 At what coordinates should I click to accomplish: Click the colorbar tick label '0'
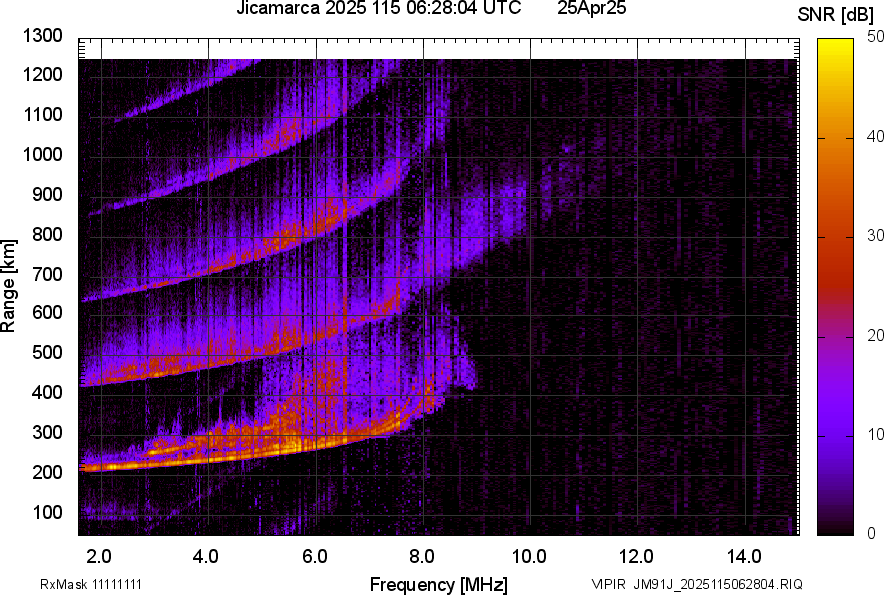[872, 533]
